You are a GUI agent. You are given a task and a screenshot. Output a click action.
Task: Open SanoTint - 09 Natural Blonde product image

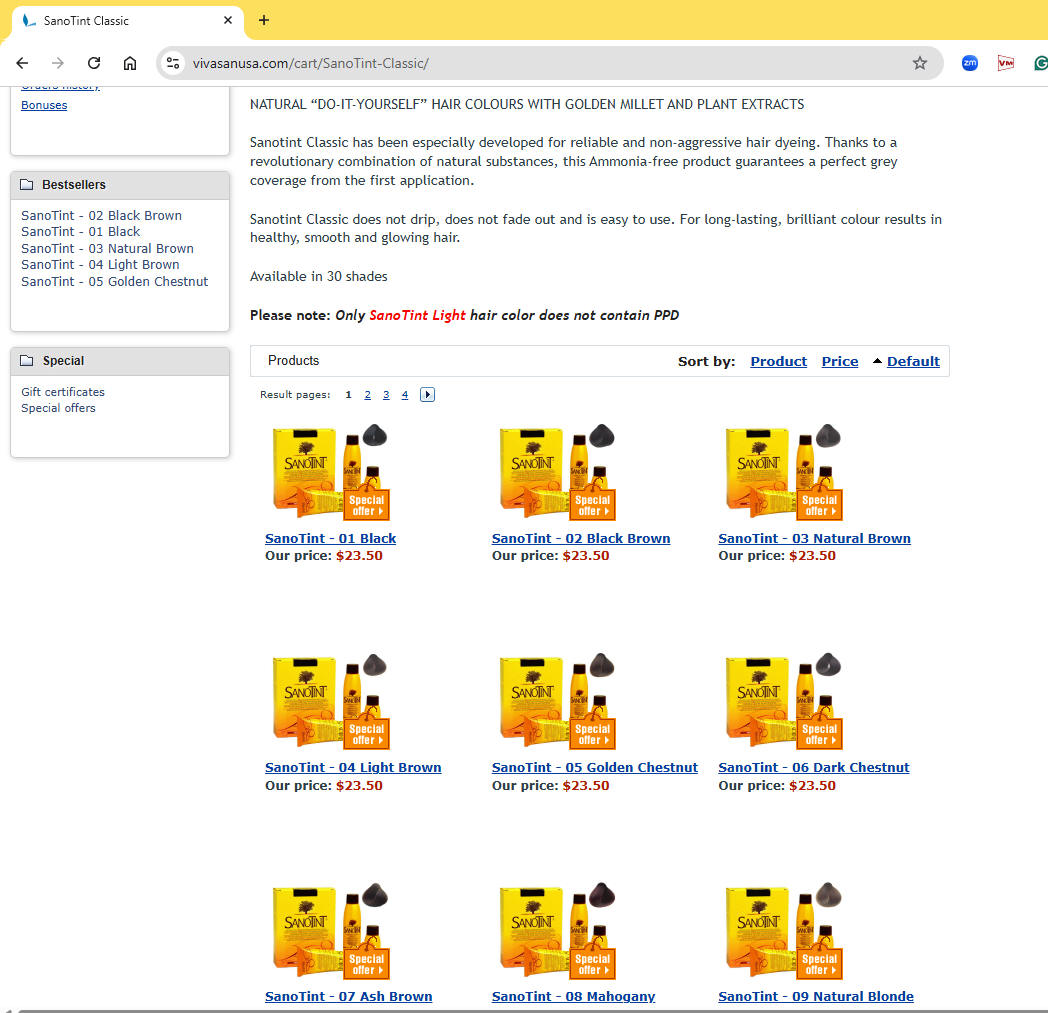[x=784, y=931]
